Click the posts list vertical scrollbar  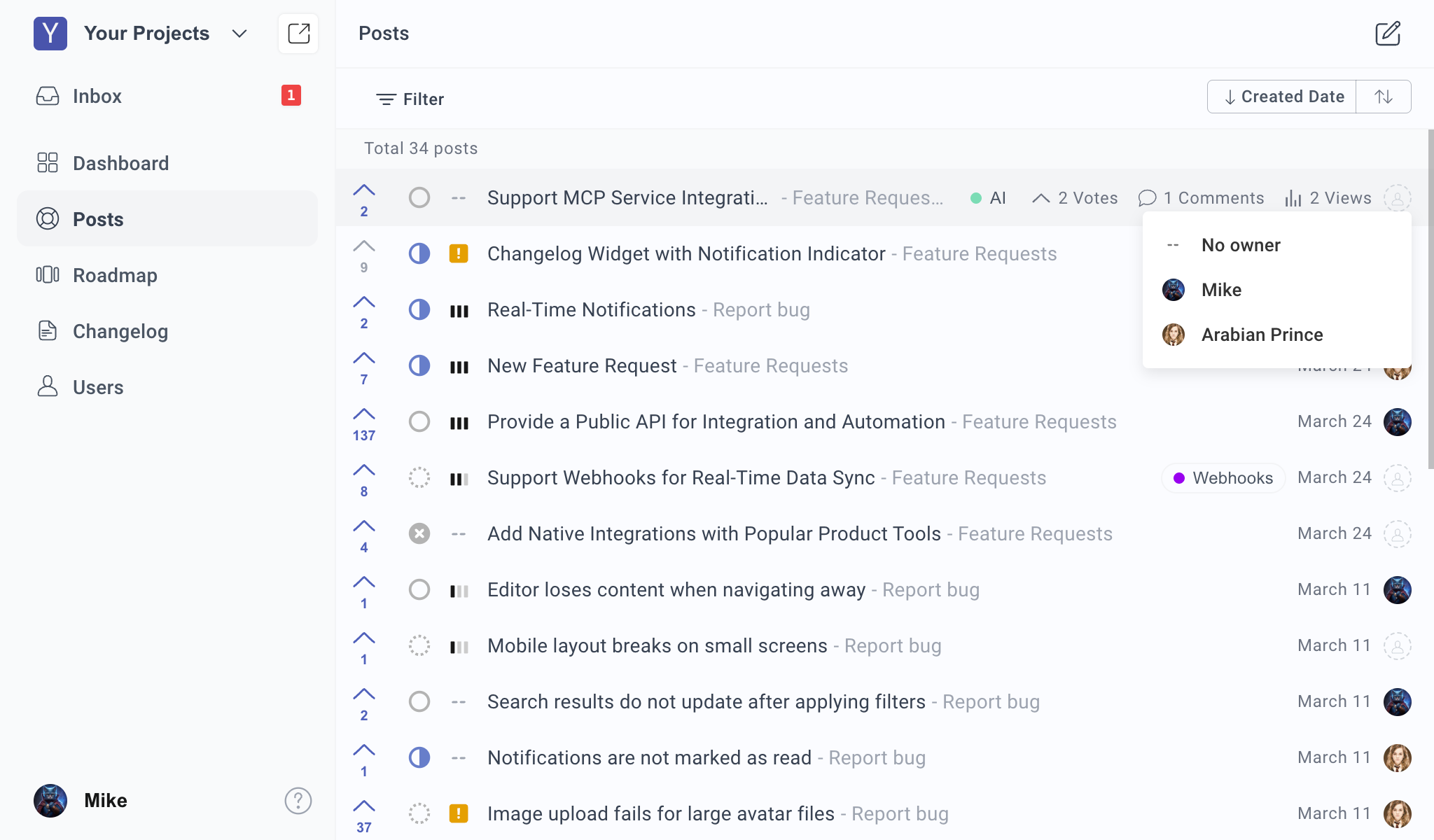pos(1430,300)
